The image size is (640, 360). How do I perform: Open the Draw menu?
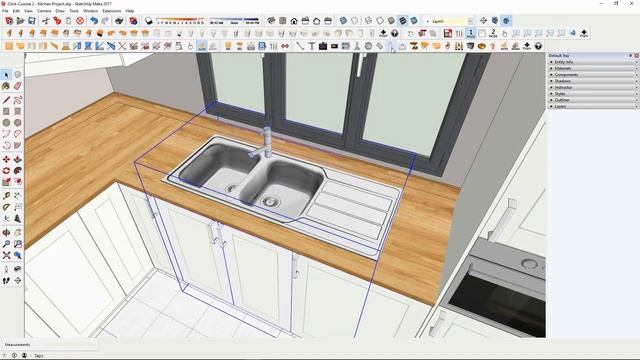pos(60,11)
